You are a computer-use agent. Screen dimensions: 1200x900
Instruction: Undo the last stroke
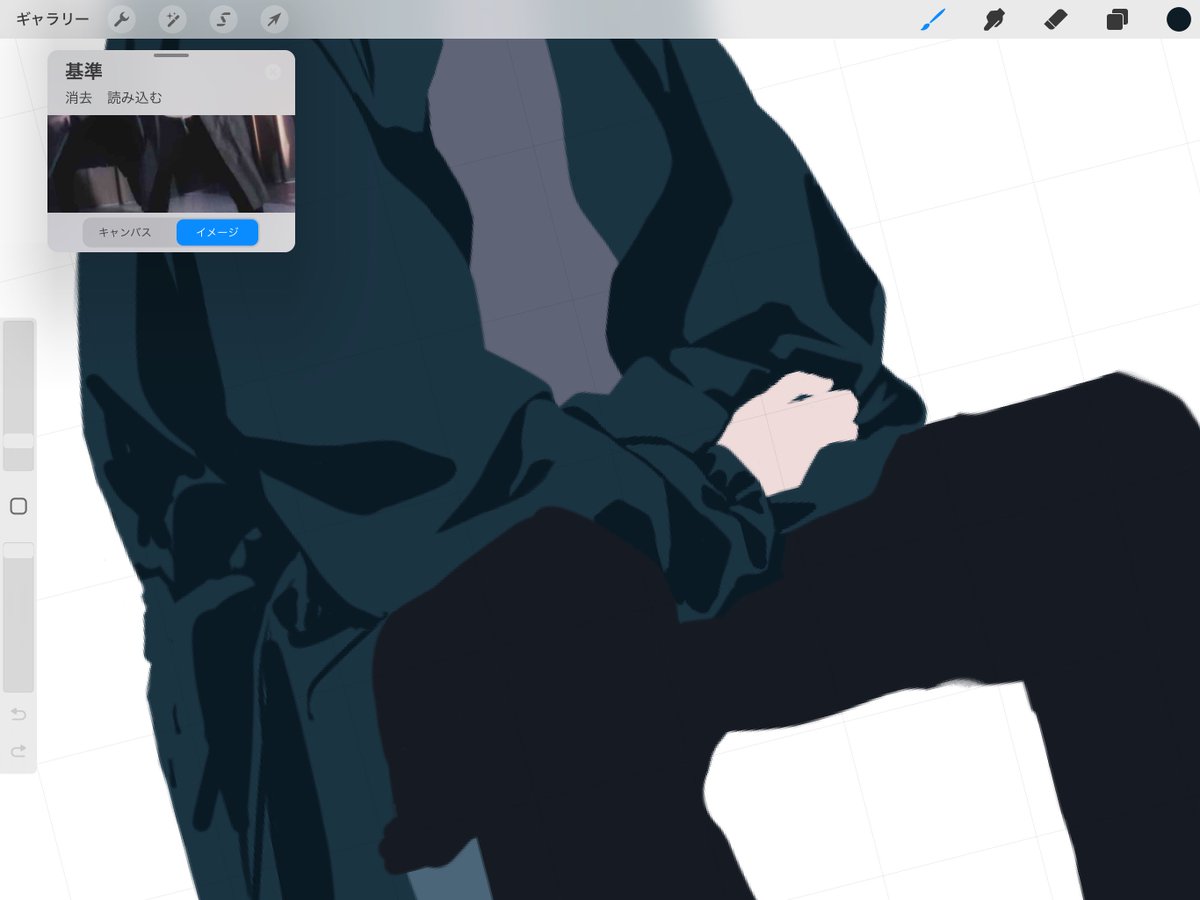(18, 714)
